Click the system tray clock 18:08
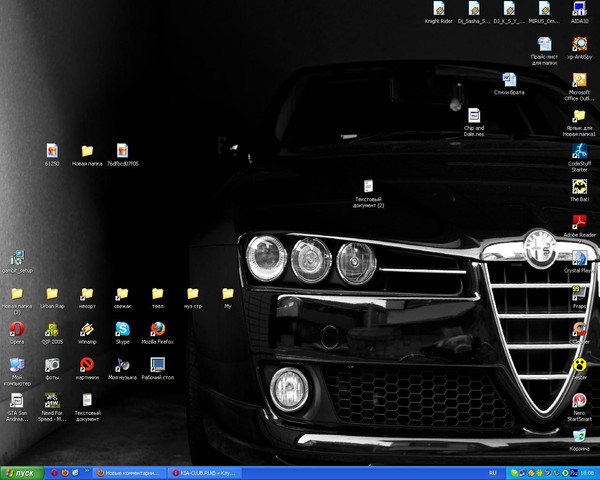 point(589,473)
